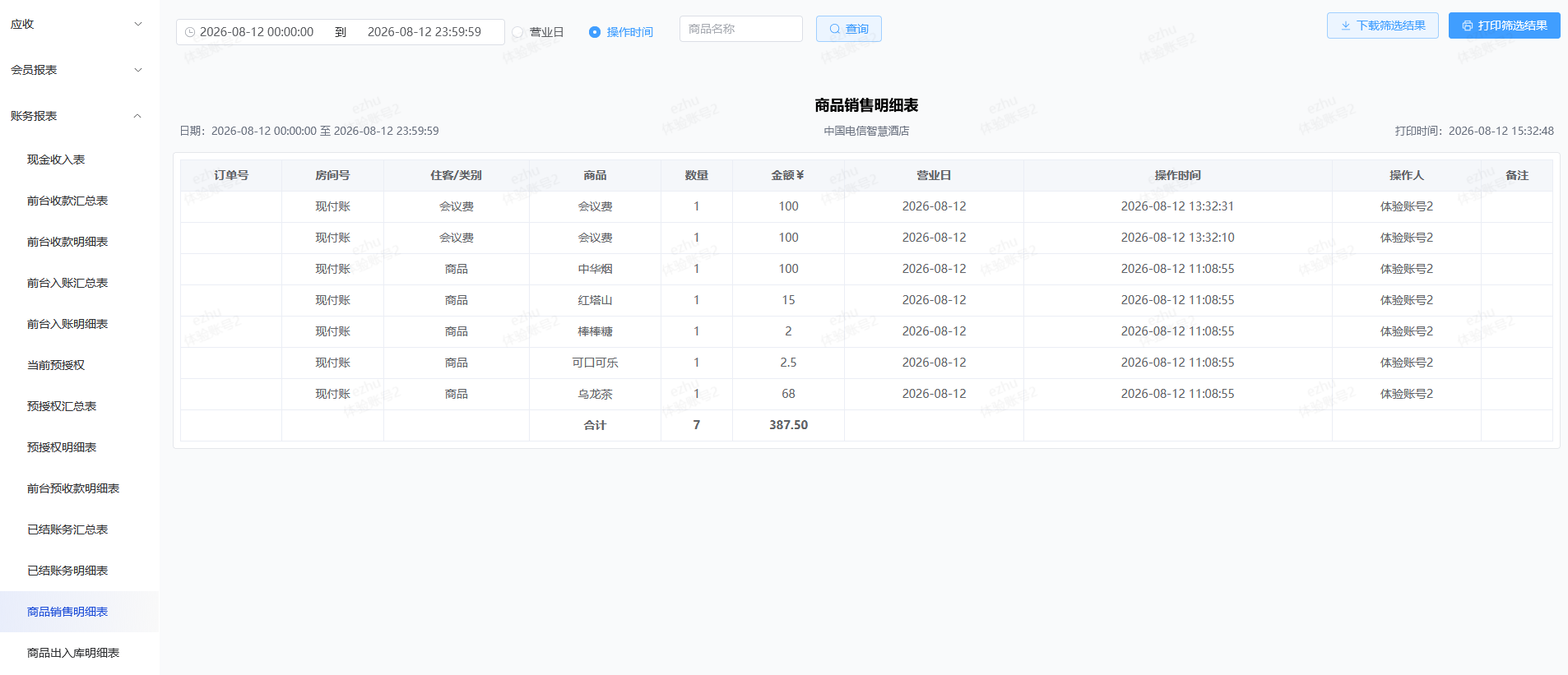The image size is (1568, 675).
Task: Select the 操作时间 radio button
Action: point(595,32)
